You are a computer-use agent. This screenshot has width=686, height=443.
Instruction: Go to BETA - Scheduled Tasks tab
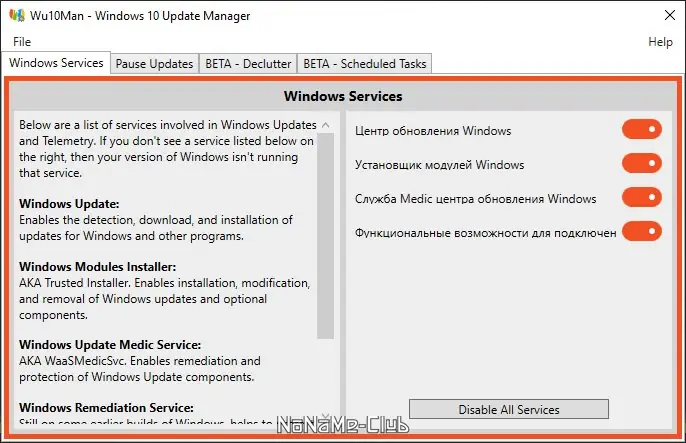(x=364, y=64)
